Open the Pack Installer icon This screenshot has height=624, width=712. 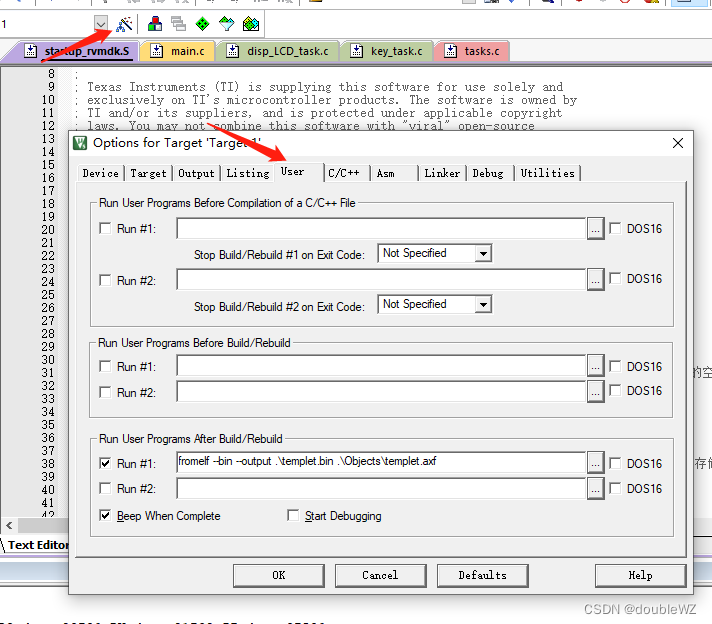point(251,24)
